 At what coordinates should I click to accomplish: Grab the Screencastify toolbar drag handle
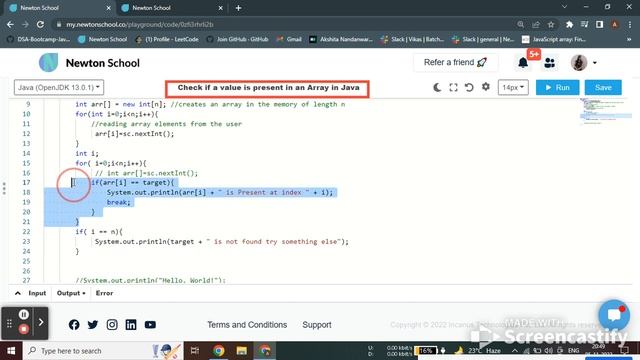point(9,323)
